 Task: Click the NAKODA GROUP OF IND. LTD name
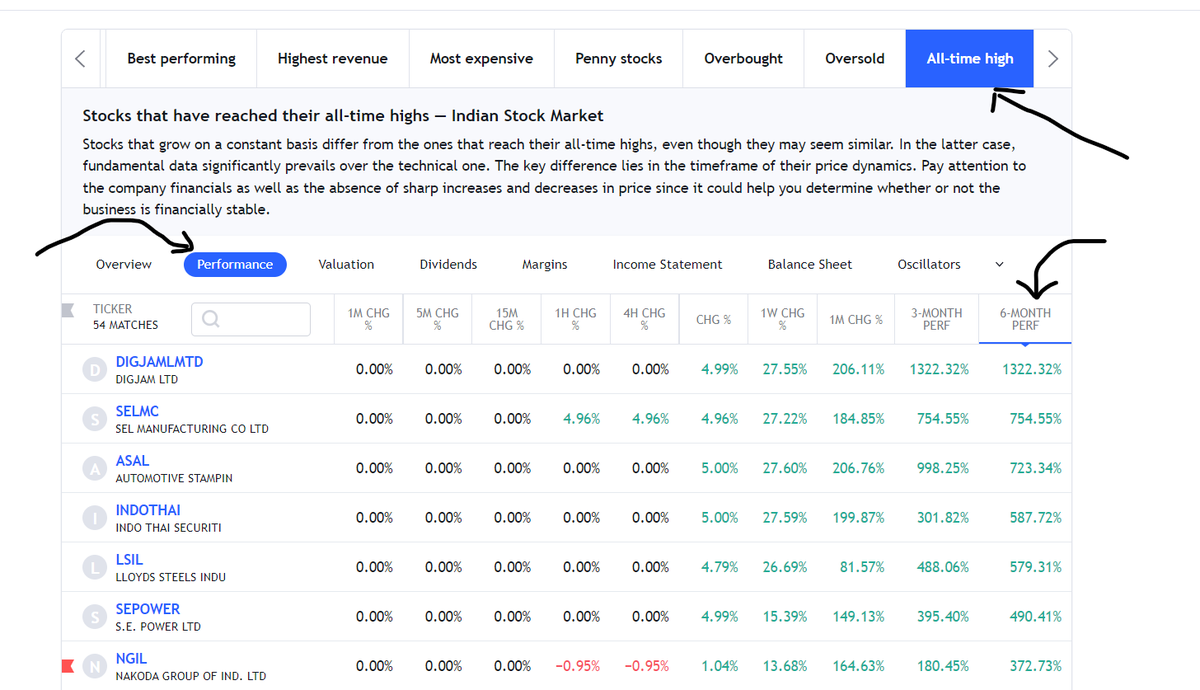[191, 676]
